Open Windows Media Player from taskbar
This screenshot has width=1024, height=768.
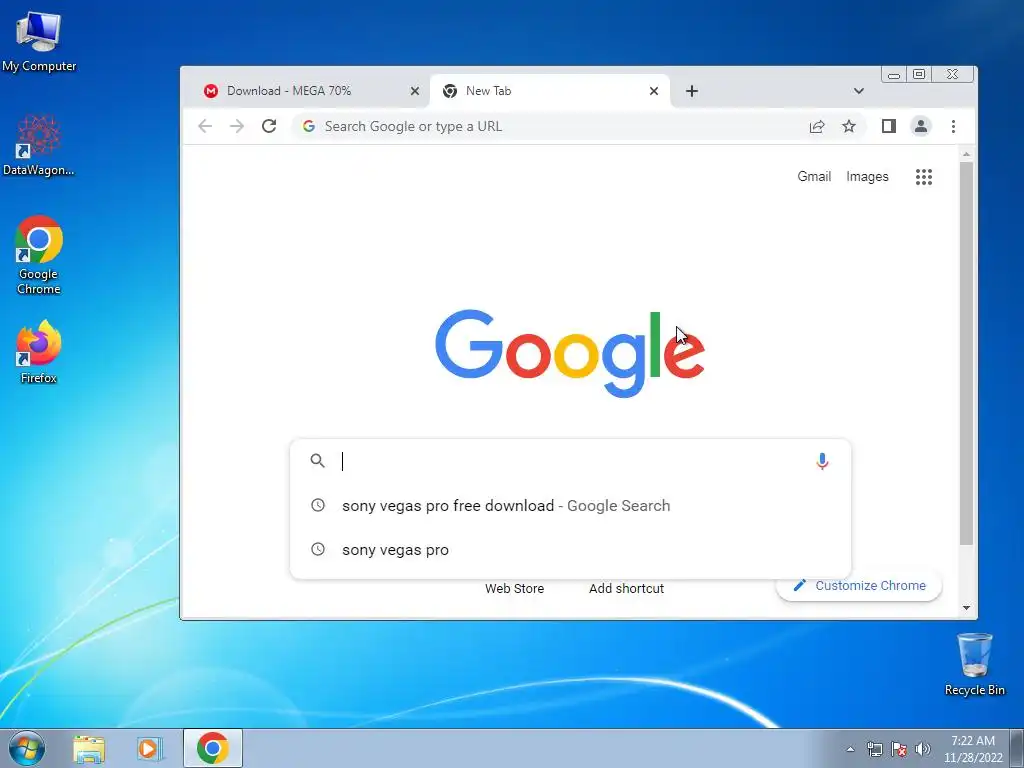coord(150,748)
